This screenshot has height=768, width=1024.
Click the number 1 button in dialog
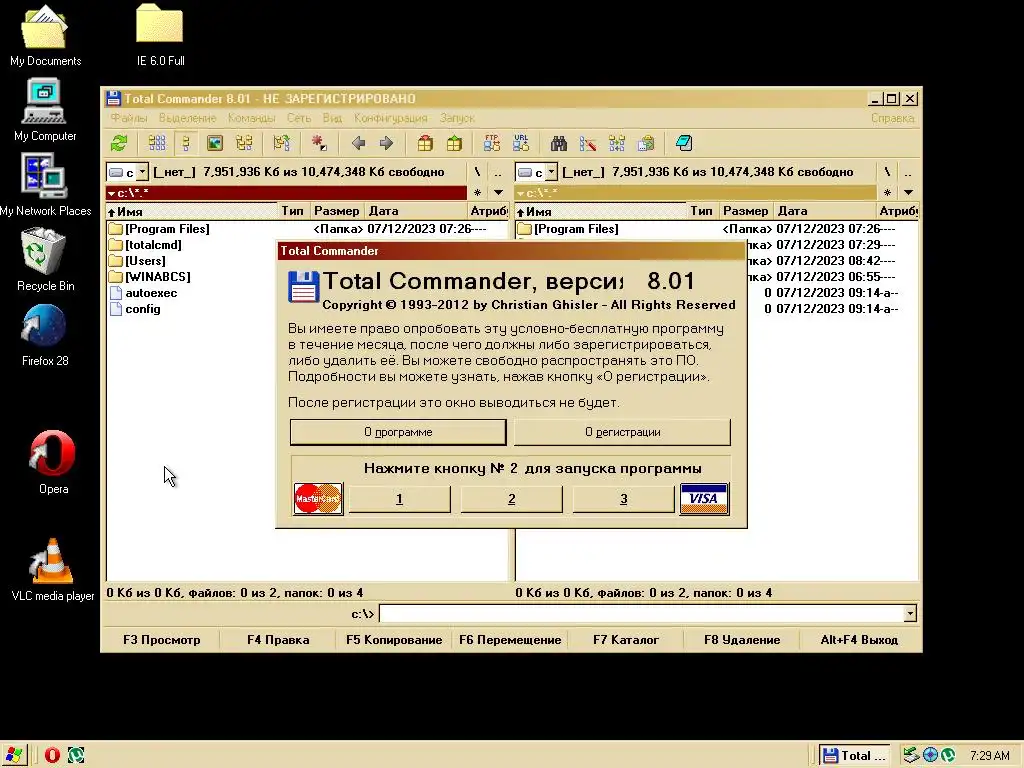click(399, 500)
